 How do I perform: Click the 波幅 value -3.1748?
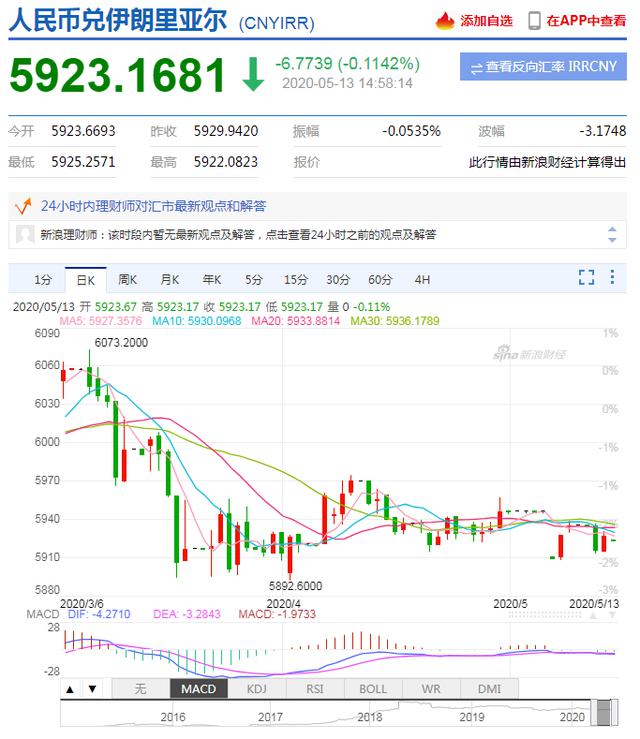pyautogui.click(x=603, y=131)
